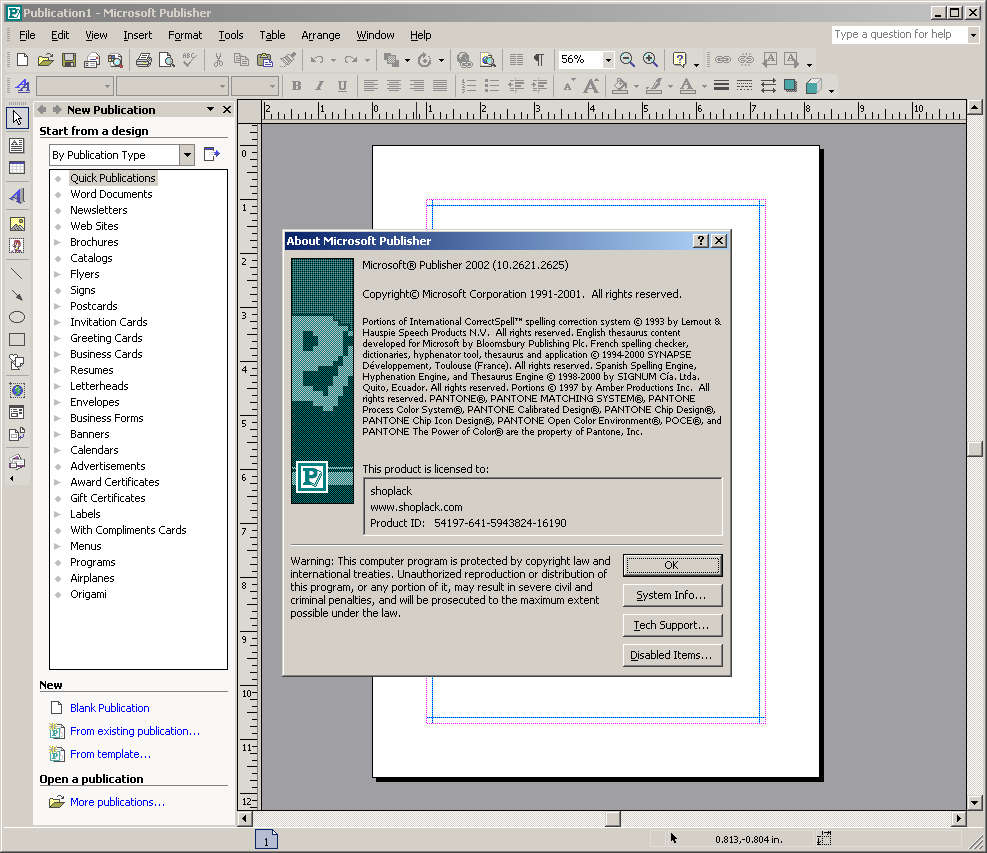Select the Line drawing tool
Screen dimensions: 987x853
(17, 274)
